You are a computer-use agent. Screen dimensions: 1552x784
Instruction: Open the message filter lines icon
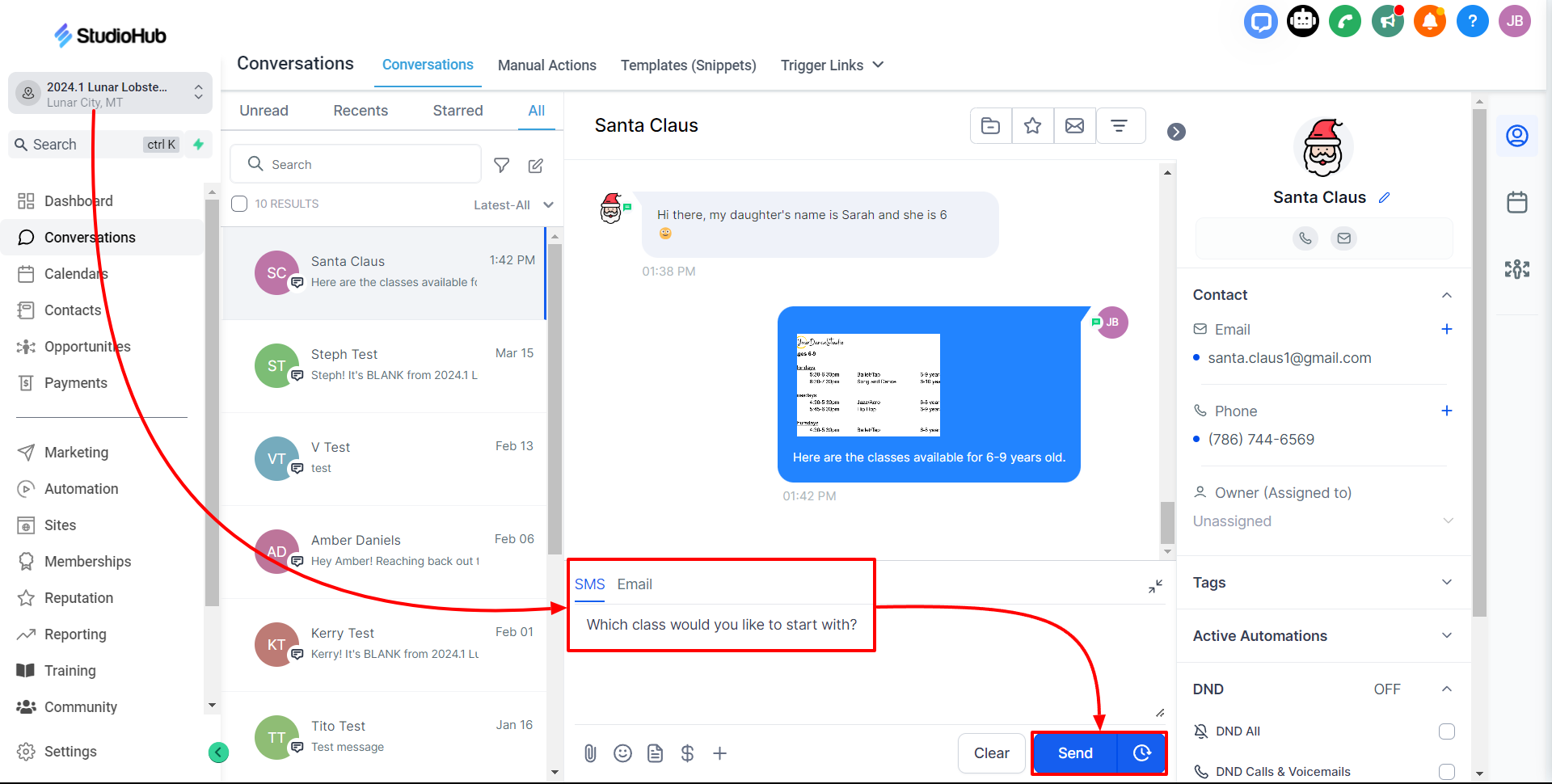pyautogui.click(x=1120, y=126)
